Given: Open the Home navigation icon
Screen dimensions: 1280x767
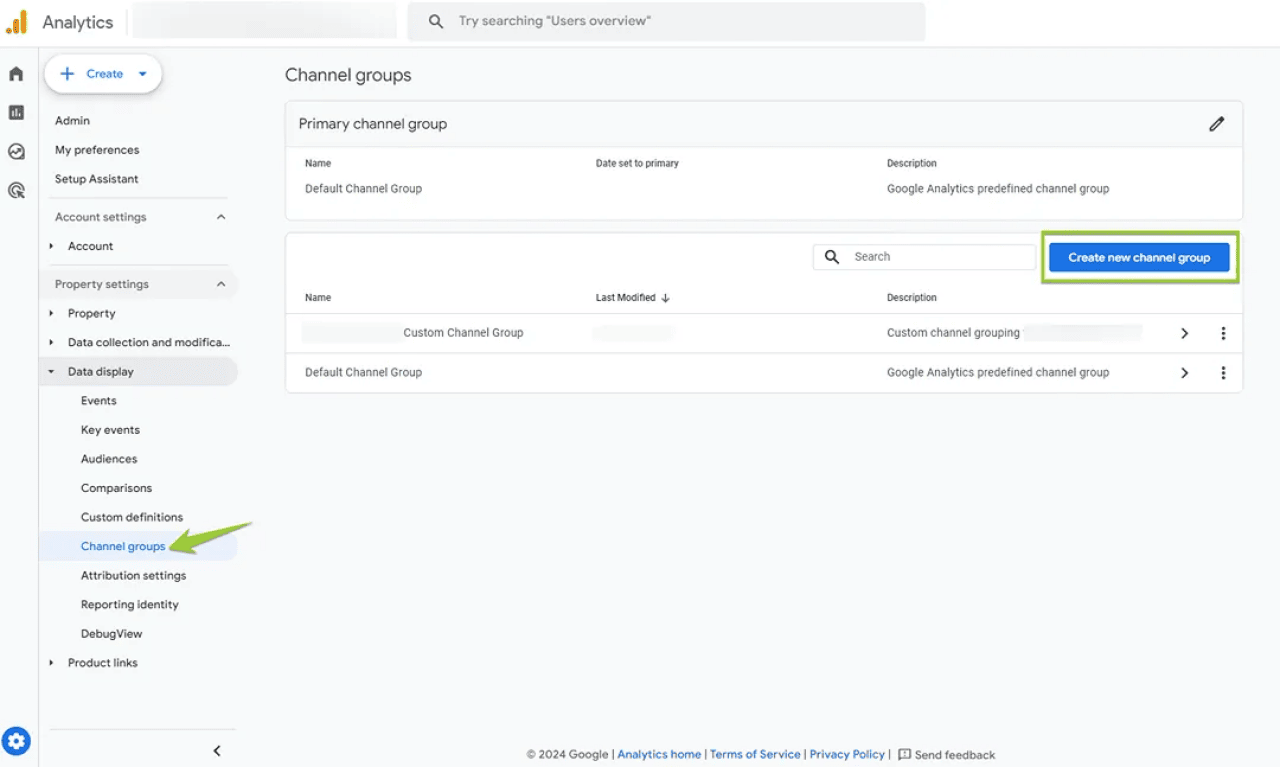Looking at the screenshot, I should pos(15,73).
